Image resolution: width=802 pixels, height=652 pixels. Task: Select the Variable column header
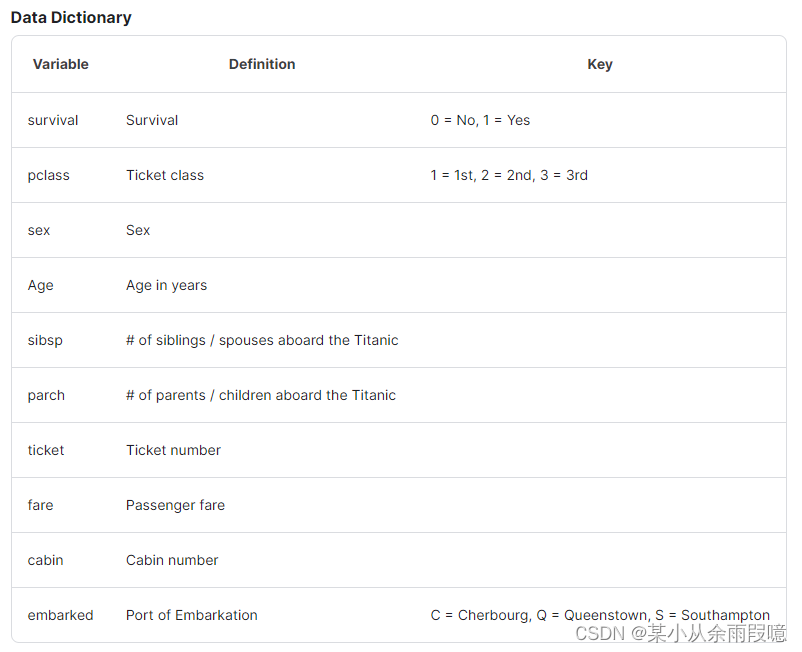pos(61,64)
